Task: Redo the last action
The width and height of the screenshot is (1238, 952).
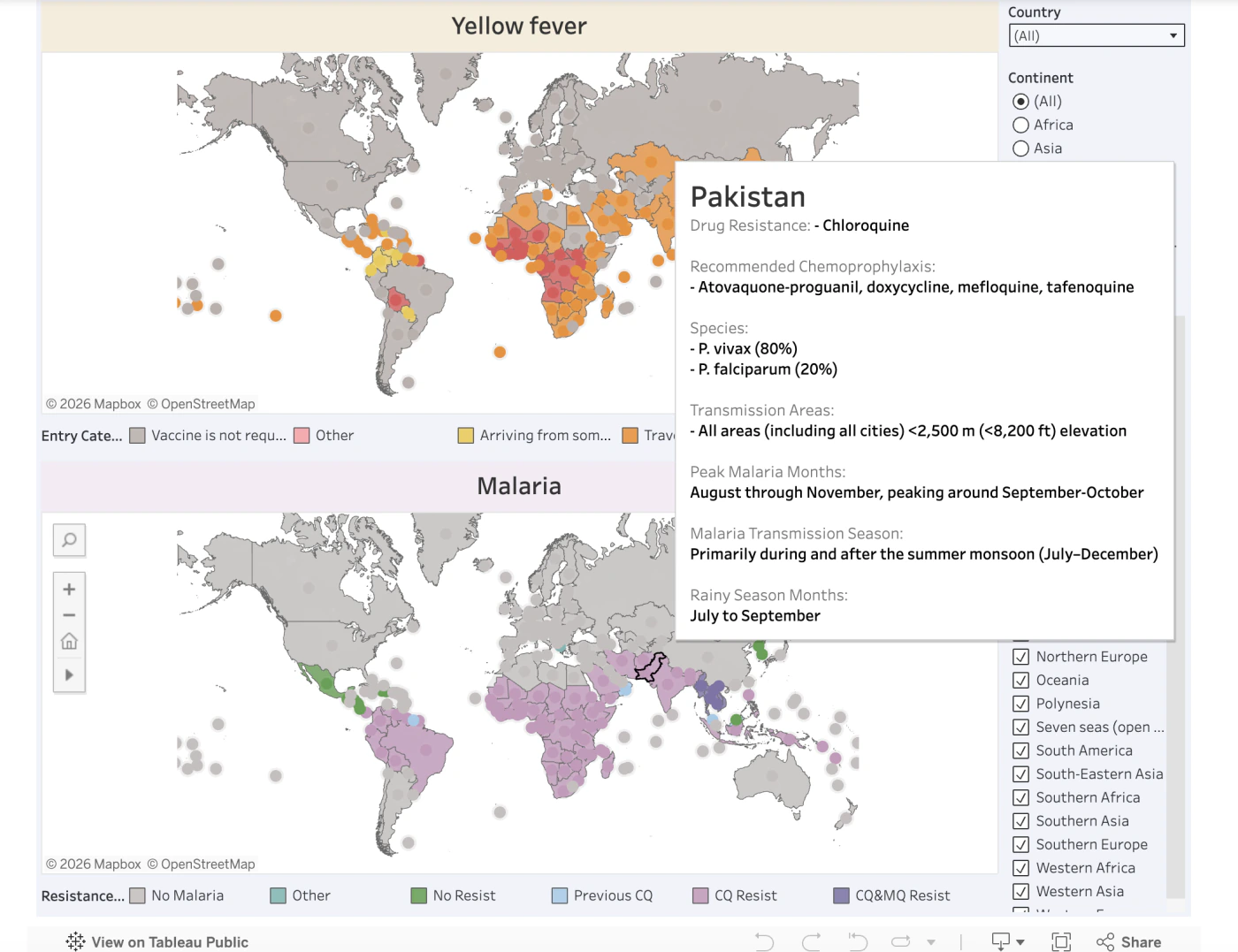Action: 811,942
